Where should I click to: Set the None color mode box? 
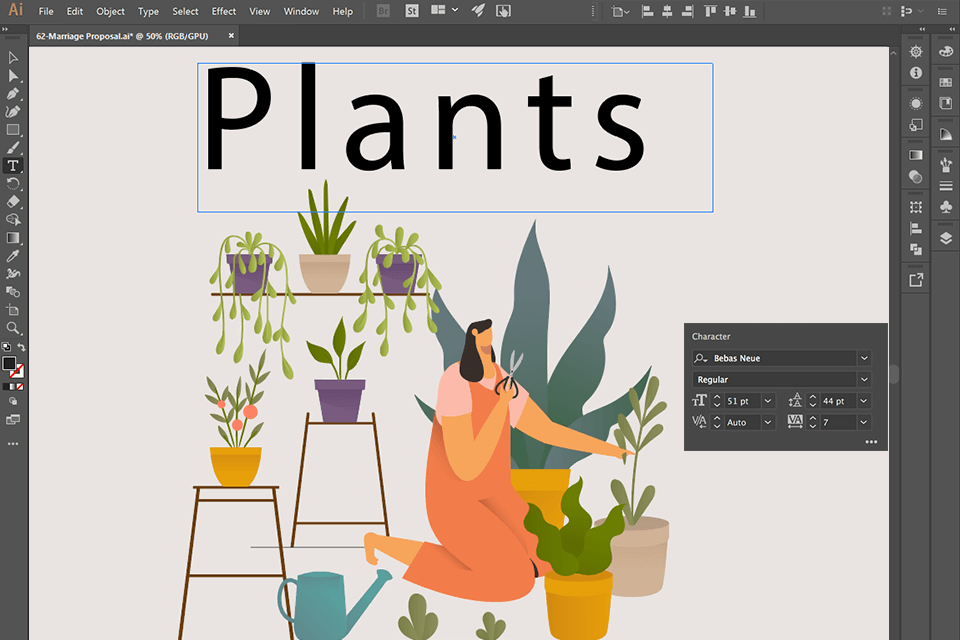[x=20, y=386]
